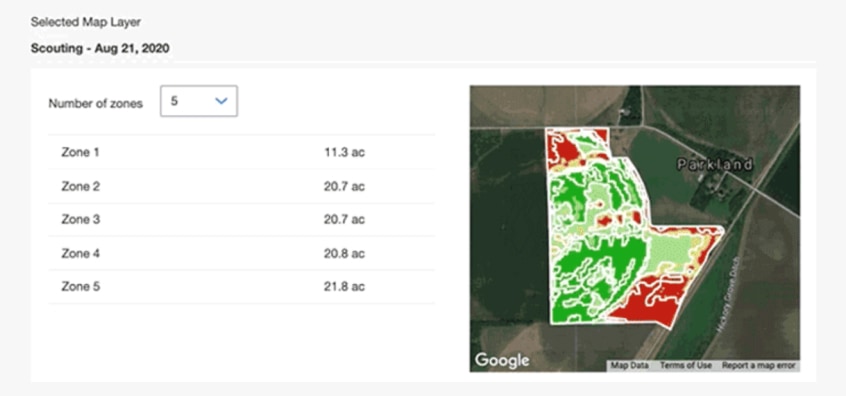Viewport: 846px width, 396px height.
Task: Click Report a map error link
Action: tap(759, 366)
